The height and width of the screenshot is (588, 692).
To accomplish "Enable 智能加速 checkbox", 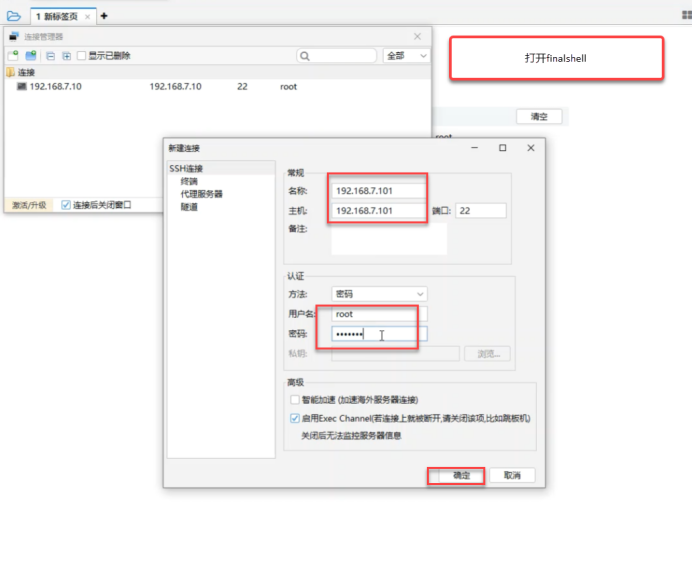I will point(294,399).
